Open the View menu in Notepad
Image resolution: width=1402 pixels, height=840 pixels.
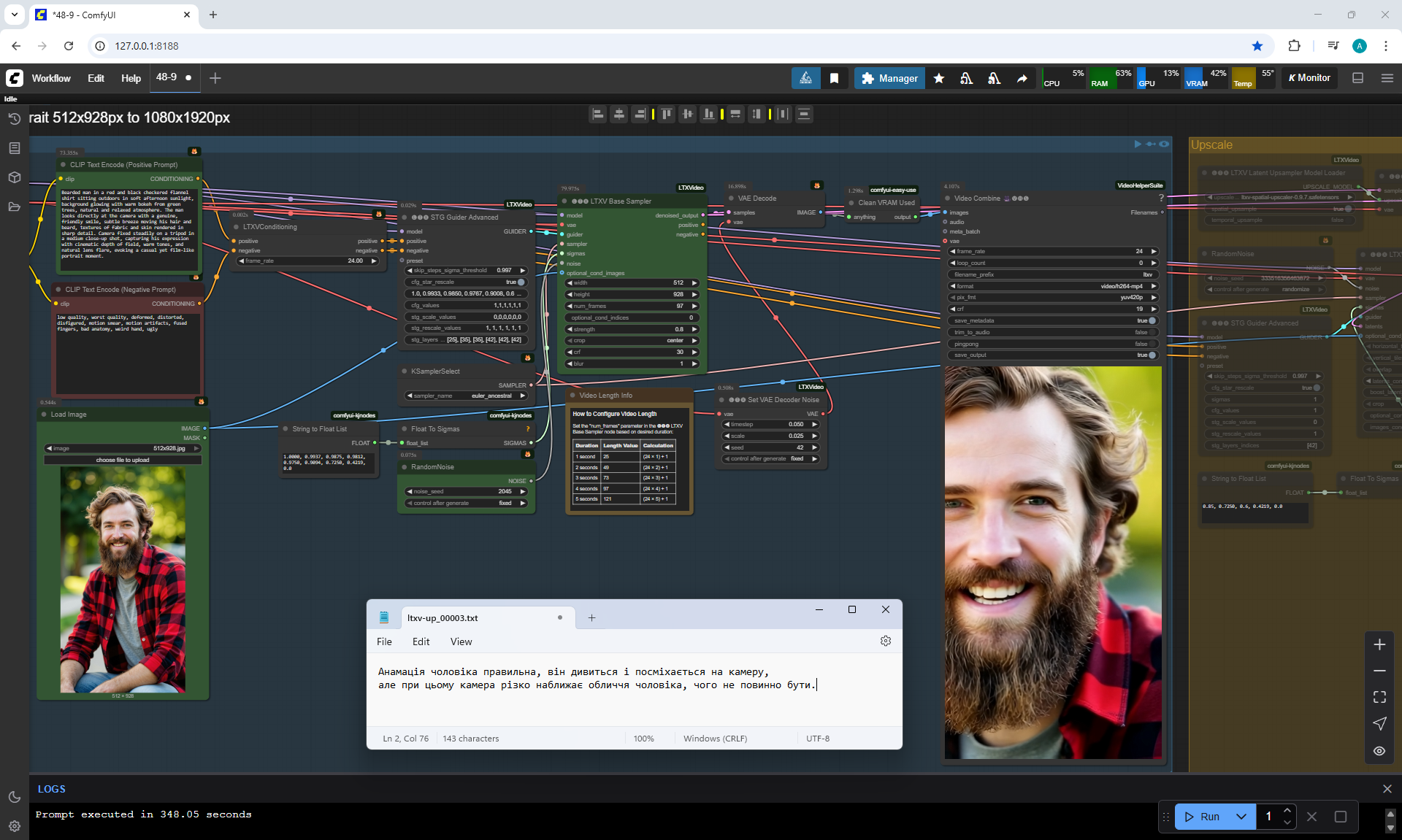pos(461,641)
